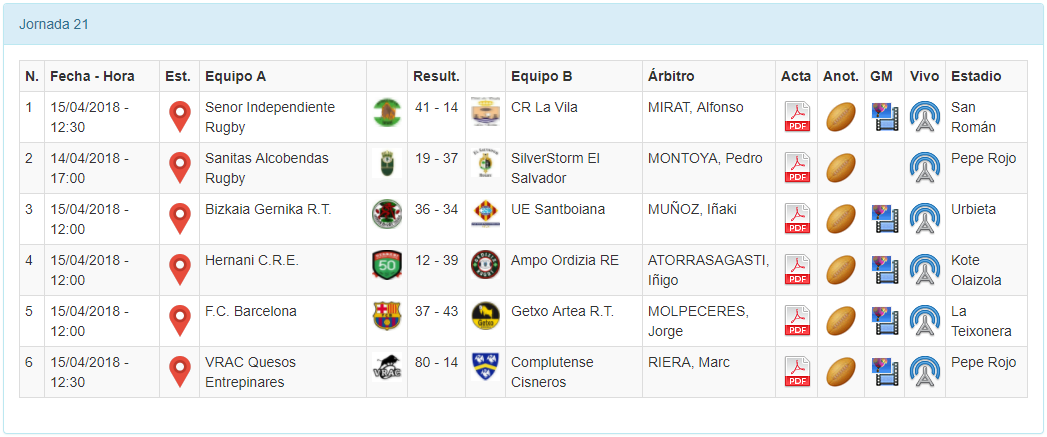Click the Equipo A column header
Image resolution: width=1047 pixels, height=437 pixels.
235,76
